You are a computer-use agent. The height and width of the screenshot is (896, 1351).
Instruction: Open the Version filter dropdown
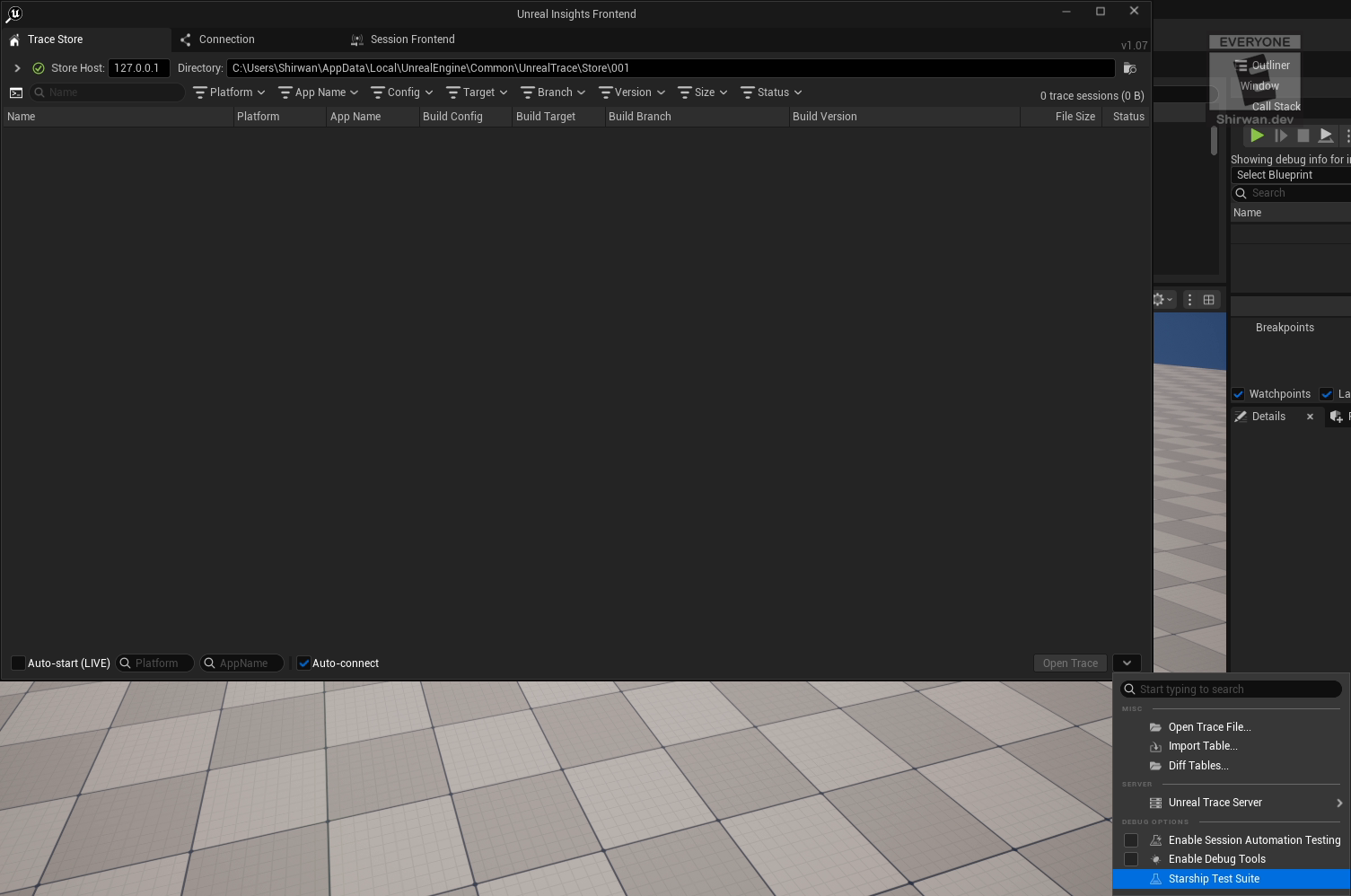click(632, 92)
